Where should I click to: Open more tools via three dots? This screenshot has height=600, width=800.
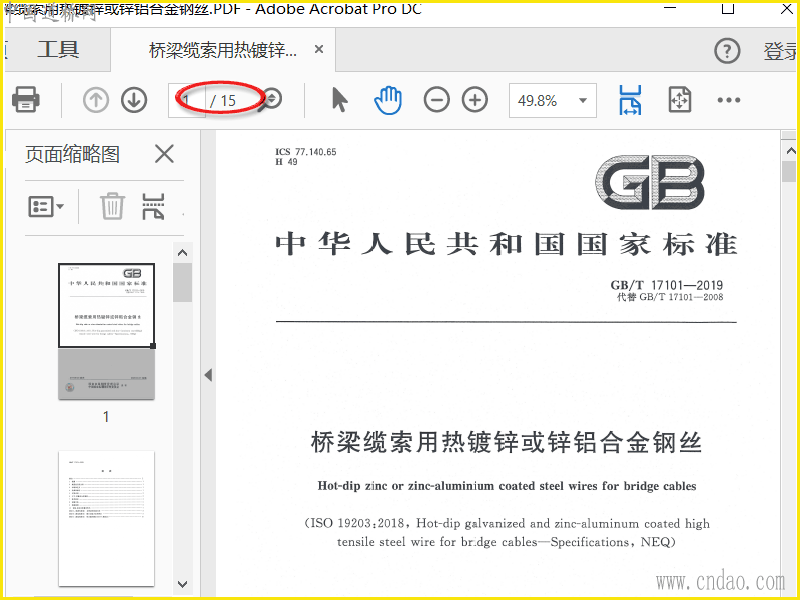729,100
